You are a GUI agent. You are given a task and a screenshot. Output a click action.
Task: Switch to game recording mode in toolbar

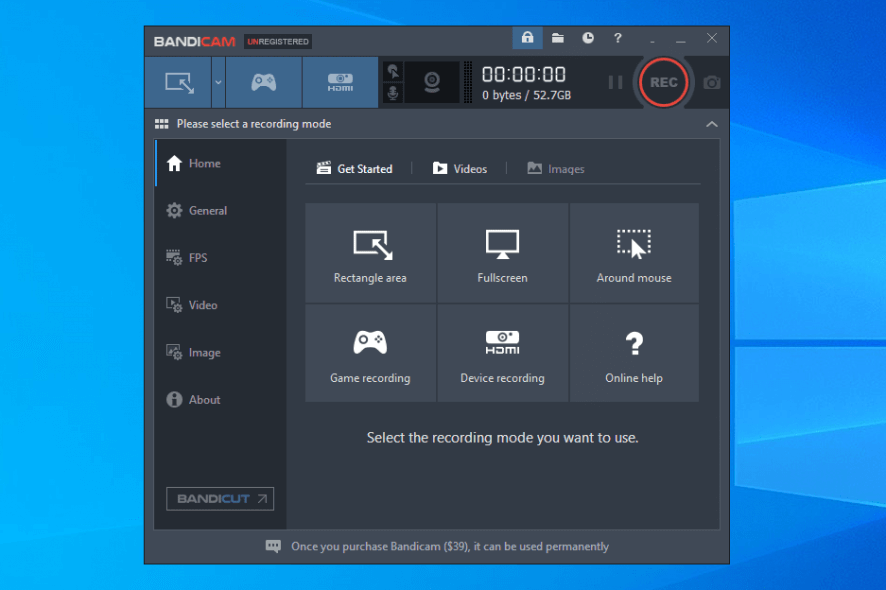[x=264, y=83]
